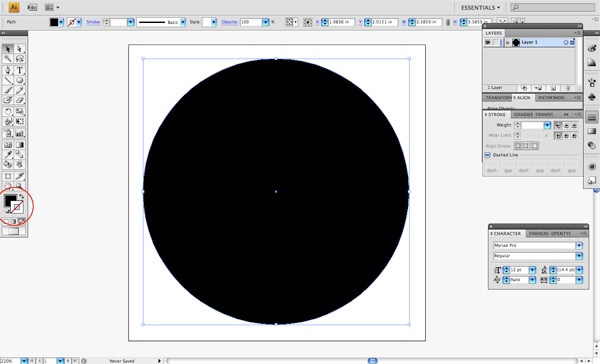The image size is (600, 364).
Task: Create new layer in Layers panel
Action: pos(553,88)
